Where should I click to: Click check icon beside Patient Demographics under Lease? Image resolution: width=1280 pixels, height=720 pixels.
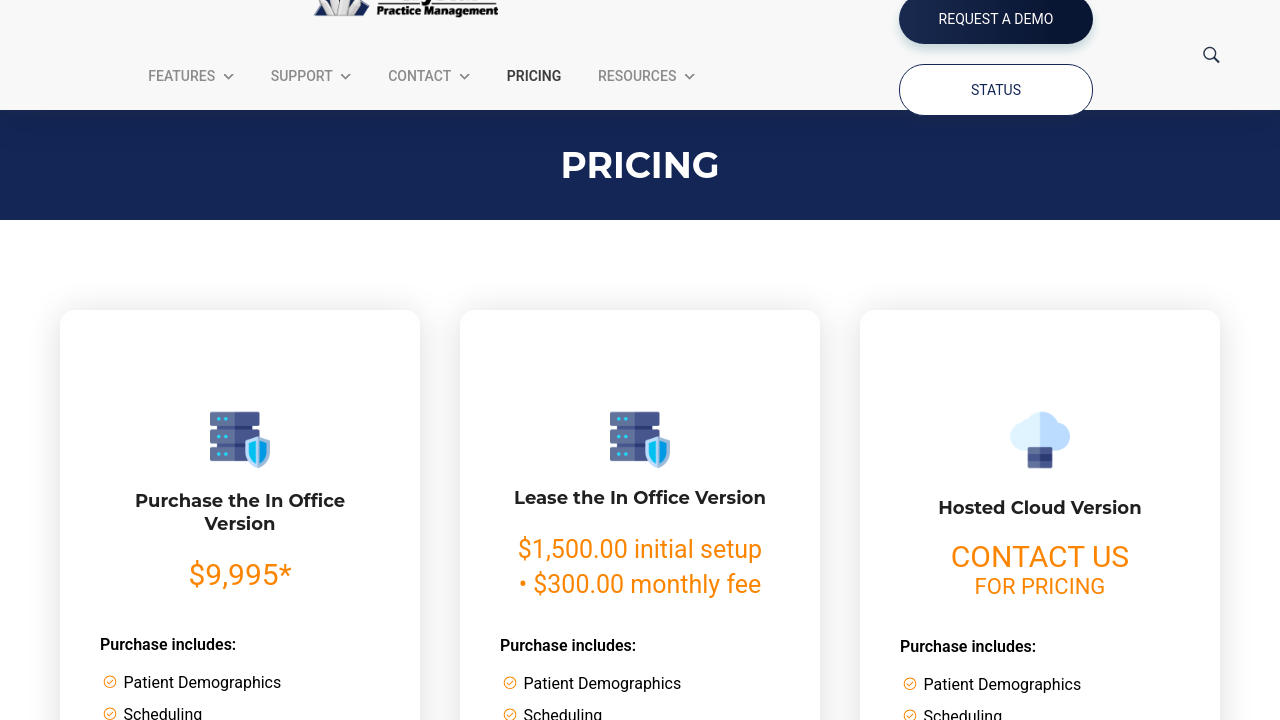pyautogui.click(x=510, y=683)
